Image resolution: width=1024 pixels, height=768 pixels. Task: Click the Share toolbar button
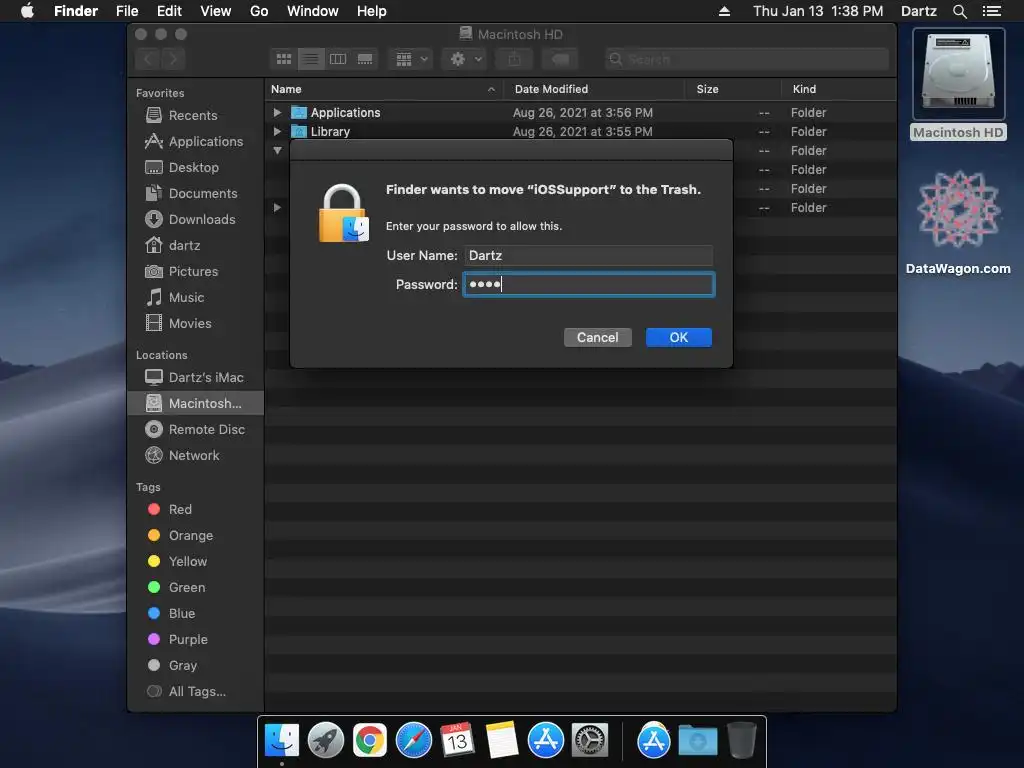515,59
